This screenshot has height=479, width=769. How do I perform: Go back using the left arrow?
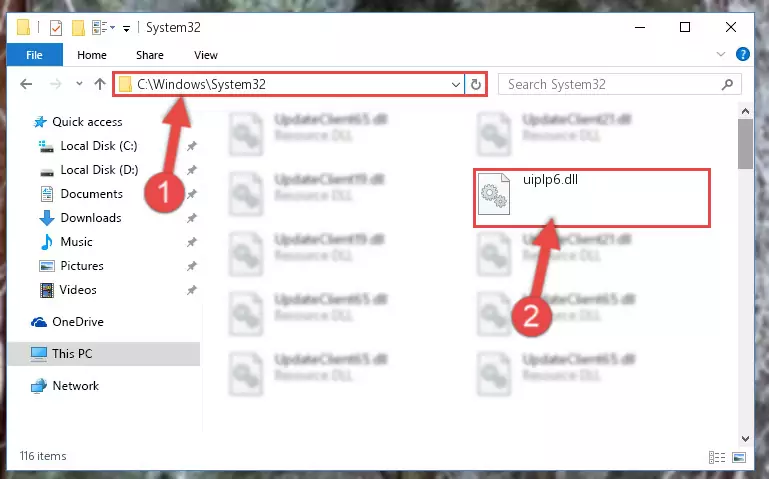click(x=26, y=84)
